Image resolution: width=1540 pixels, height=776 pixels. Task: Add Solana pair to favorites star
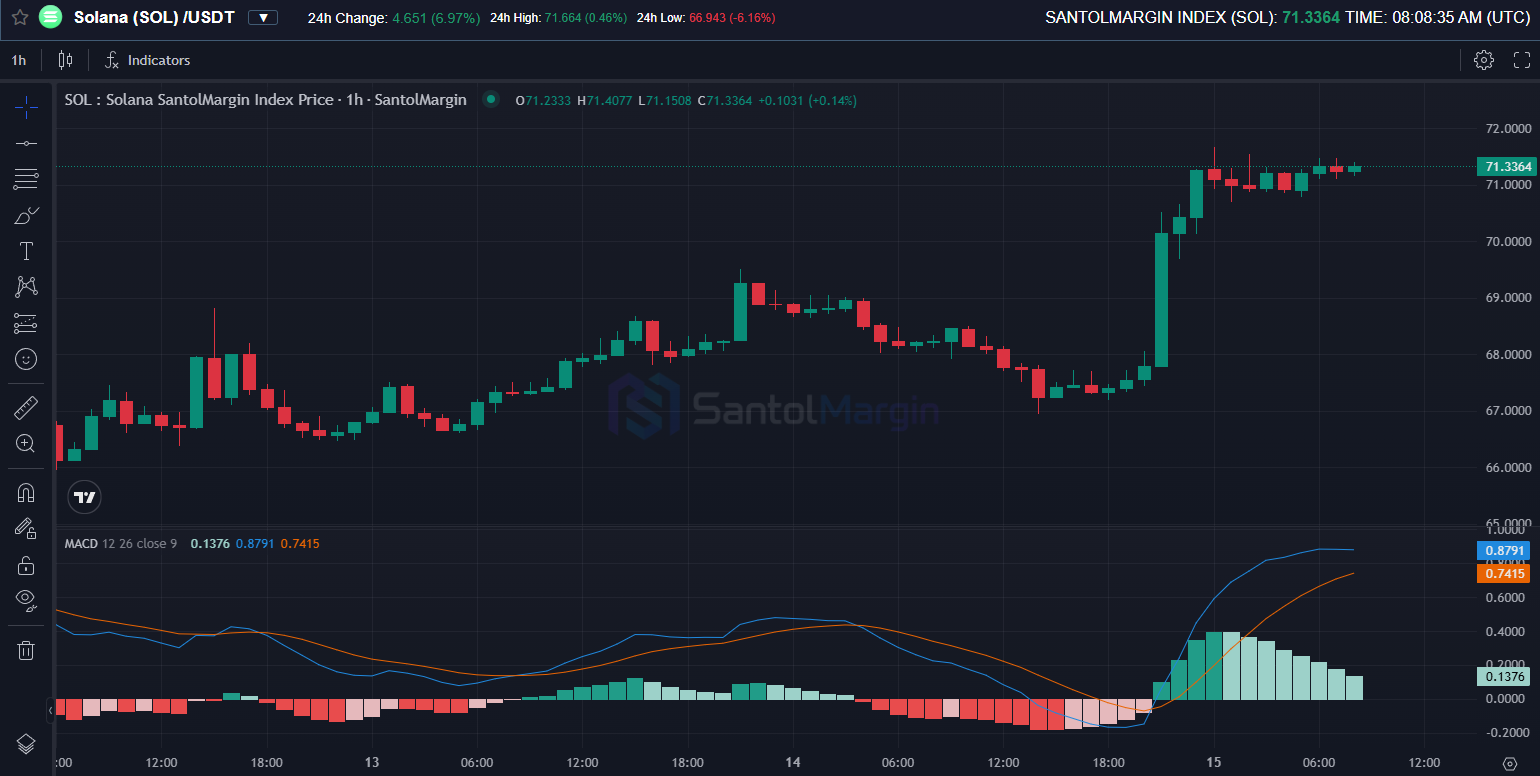click(19, 17)
